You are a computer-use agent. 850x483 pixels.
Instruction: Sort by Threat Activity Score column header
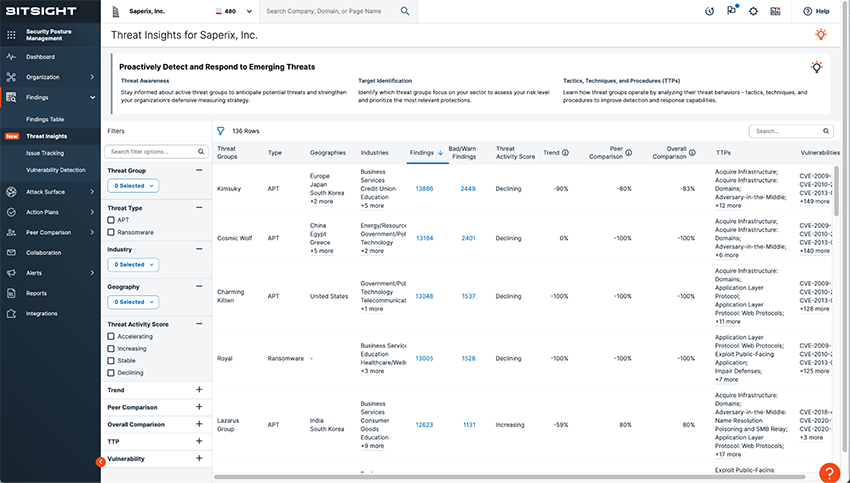click(x=515, y=153)
